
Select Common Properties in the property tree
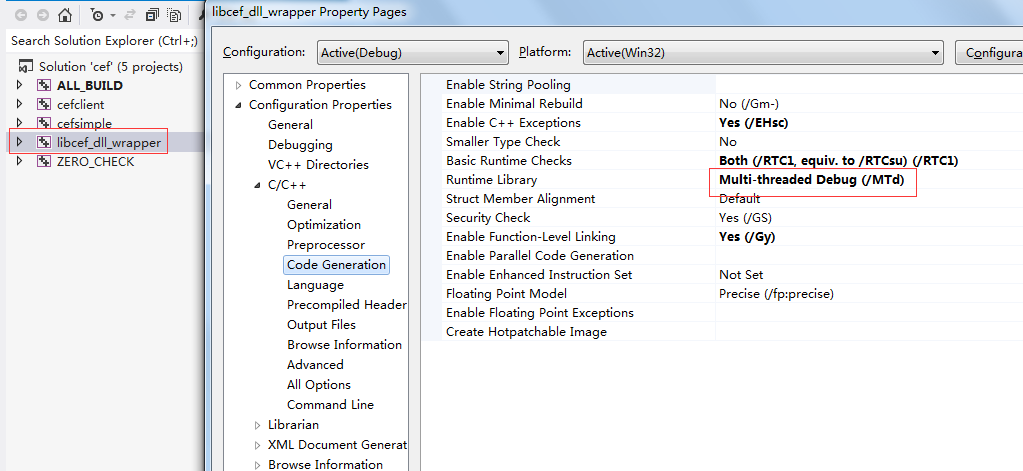pos(307,85)
